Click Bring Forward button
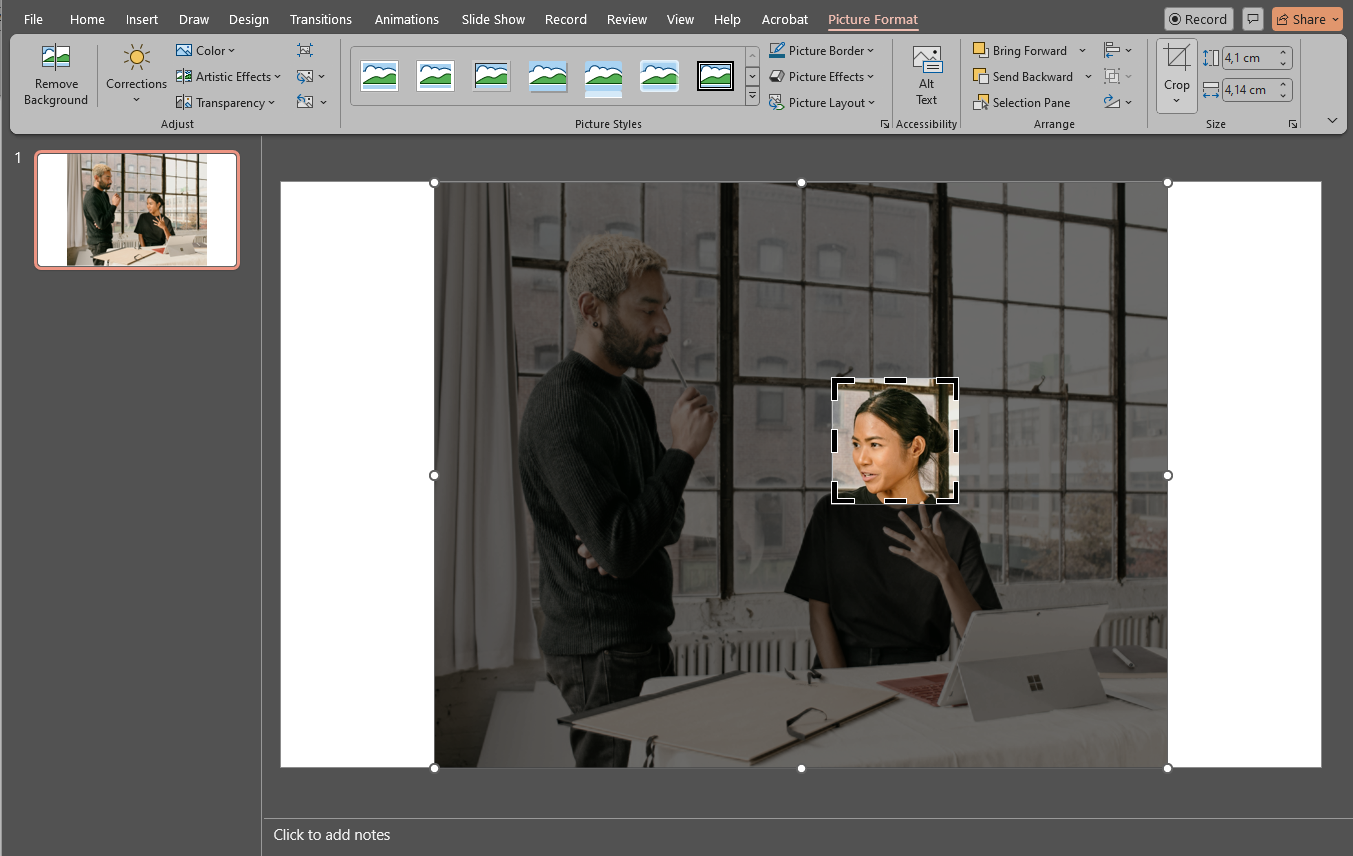This screenshot has height=856, width=1353. pos(1020,50)
